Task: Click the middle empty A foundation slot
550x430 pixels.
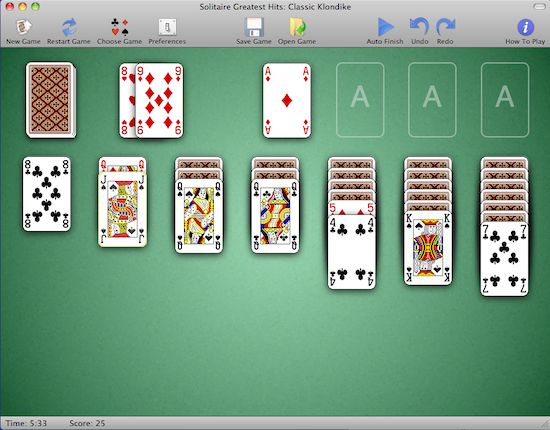Action: (432, 100)
